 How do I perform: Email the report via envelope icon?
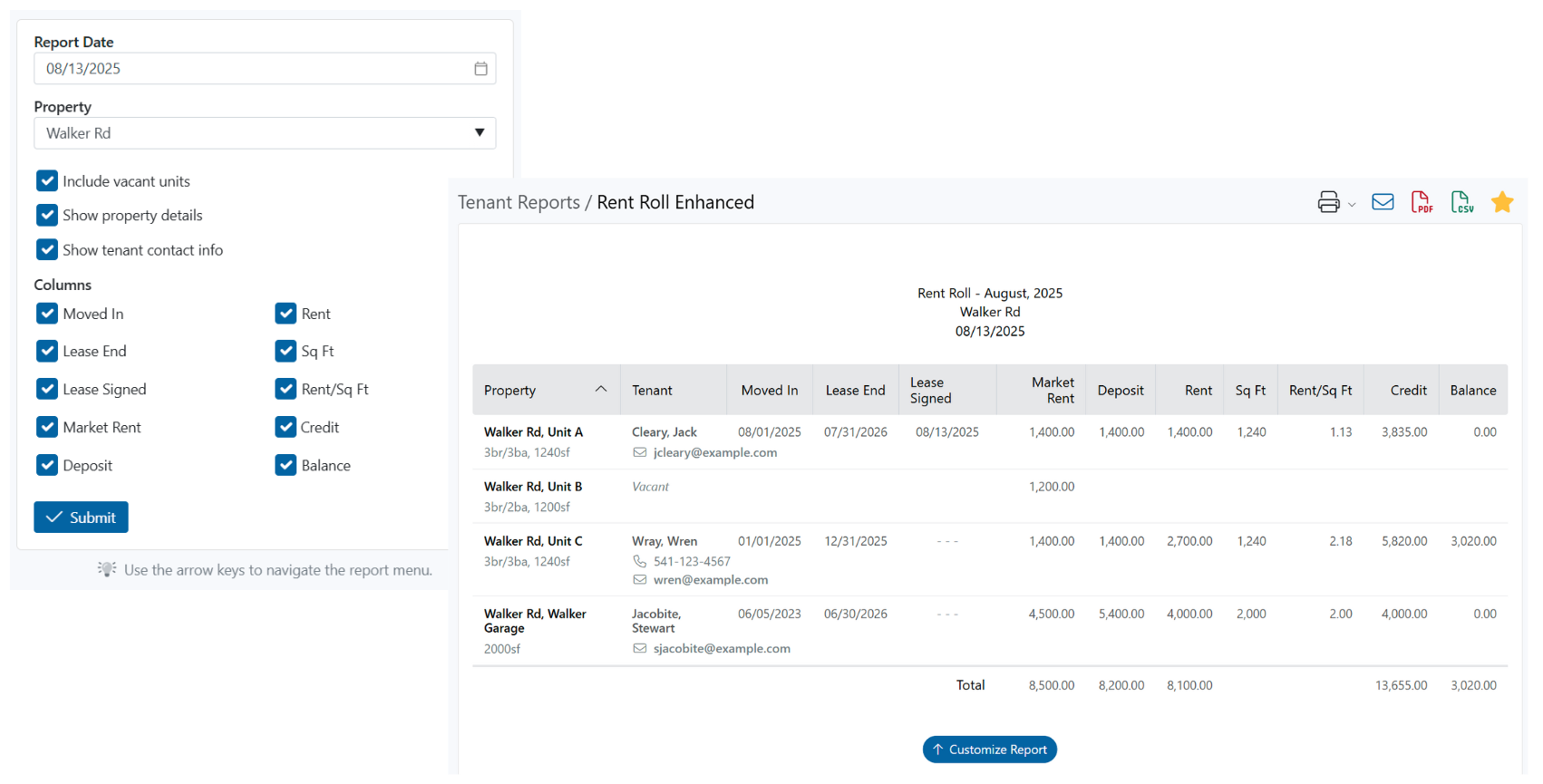point(1383,202)
